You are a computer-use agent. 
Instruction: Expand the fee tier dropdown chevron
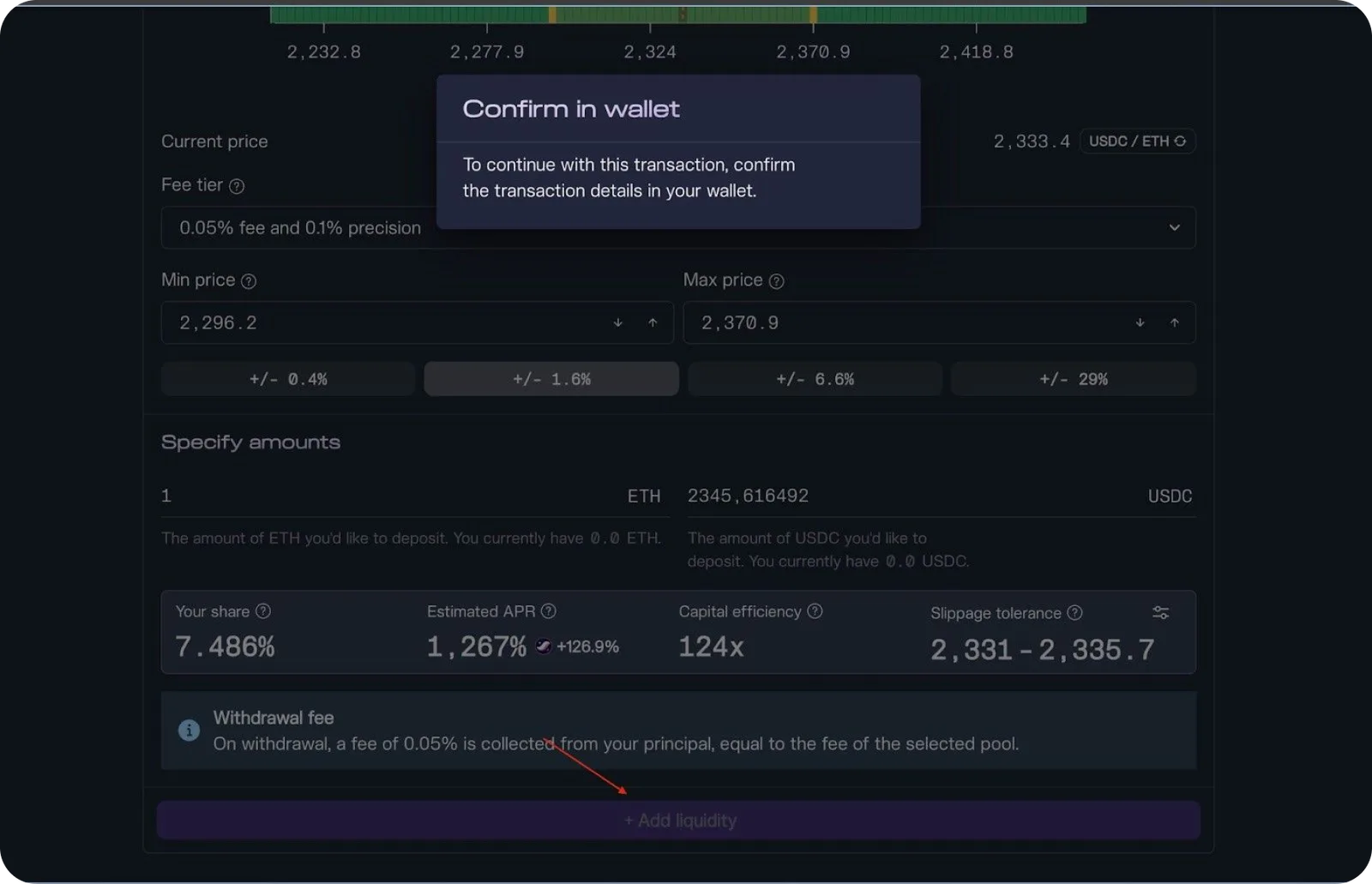click(x=1175, y=228)
